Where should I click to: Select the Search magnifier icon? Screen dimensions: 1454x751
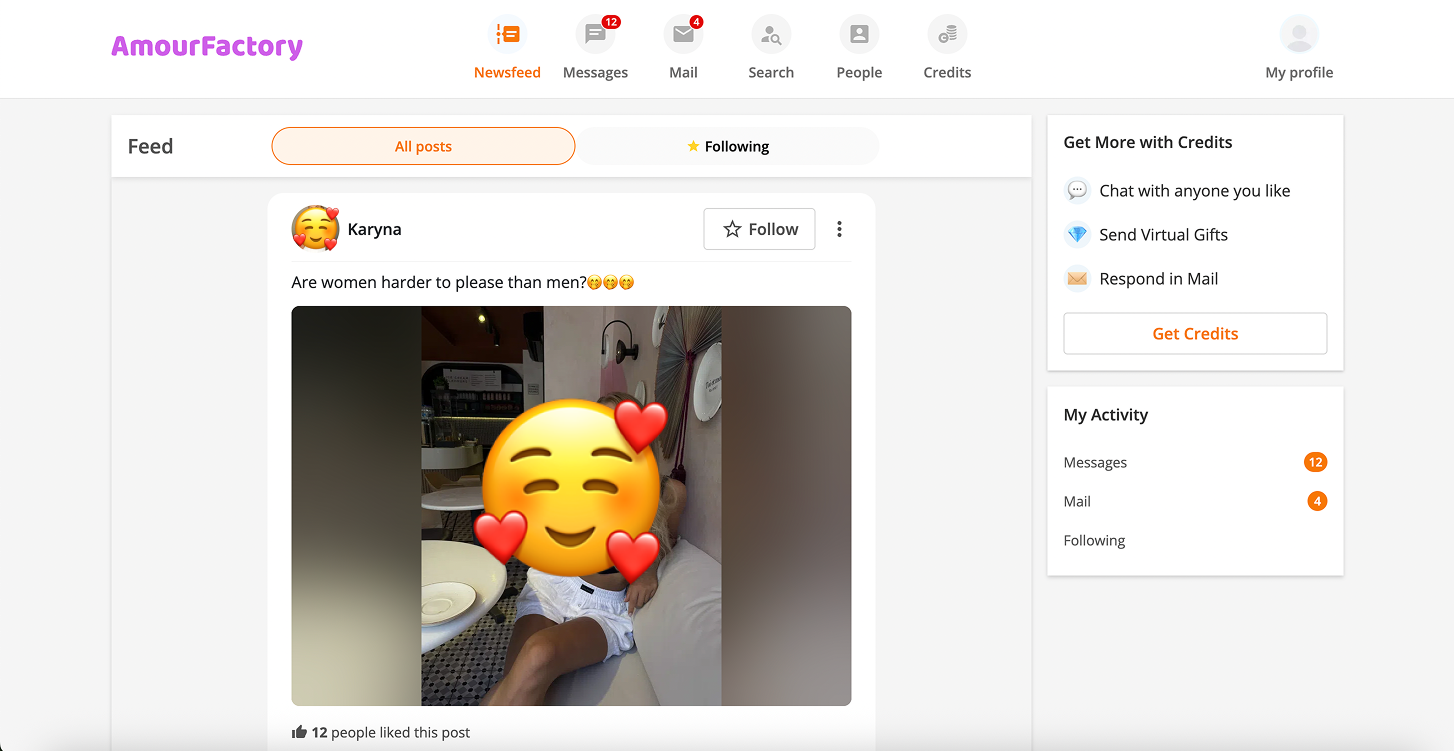tap(771, 33)
